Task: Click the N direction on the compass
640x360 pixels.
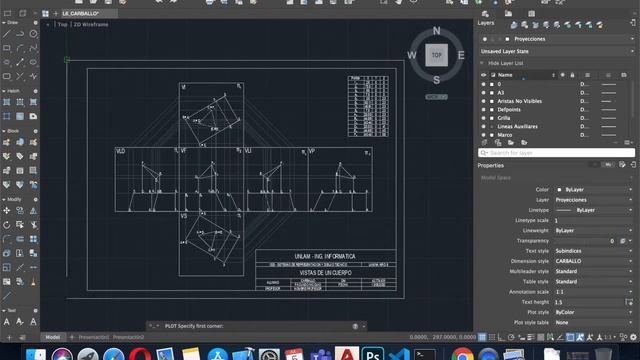Action: click(x=437, y=31)
